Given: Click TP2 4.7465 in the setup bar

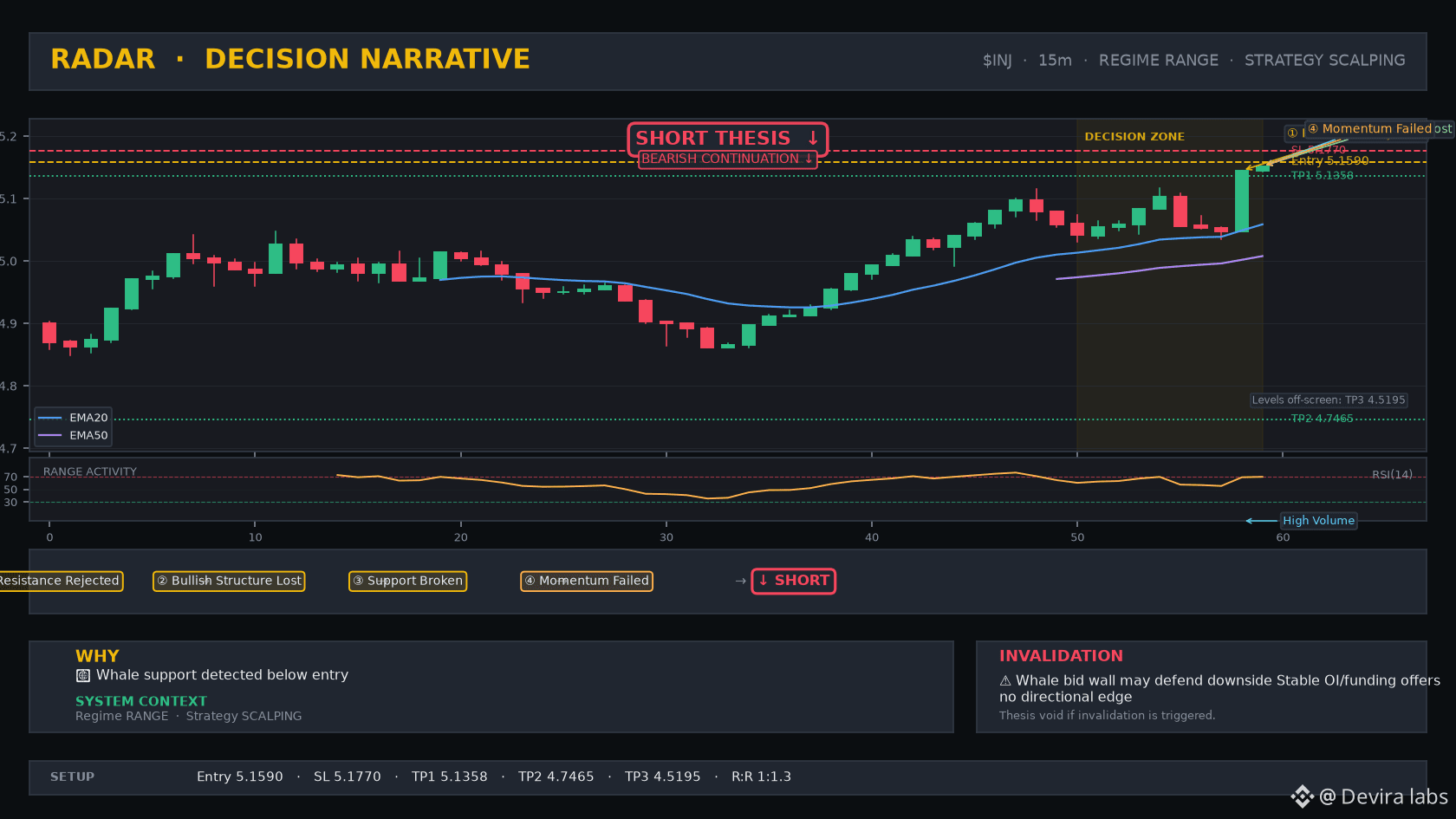Looking at the screenshot, I should tap(556, 777).
